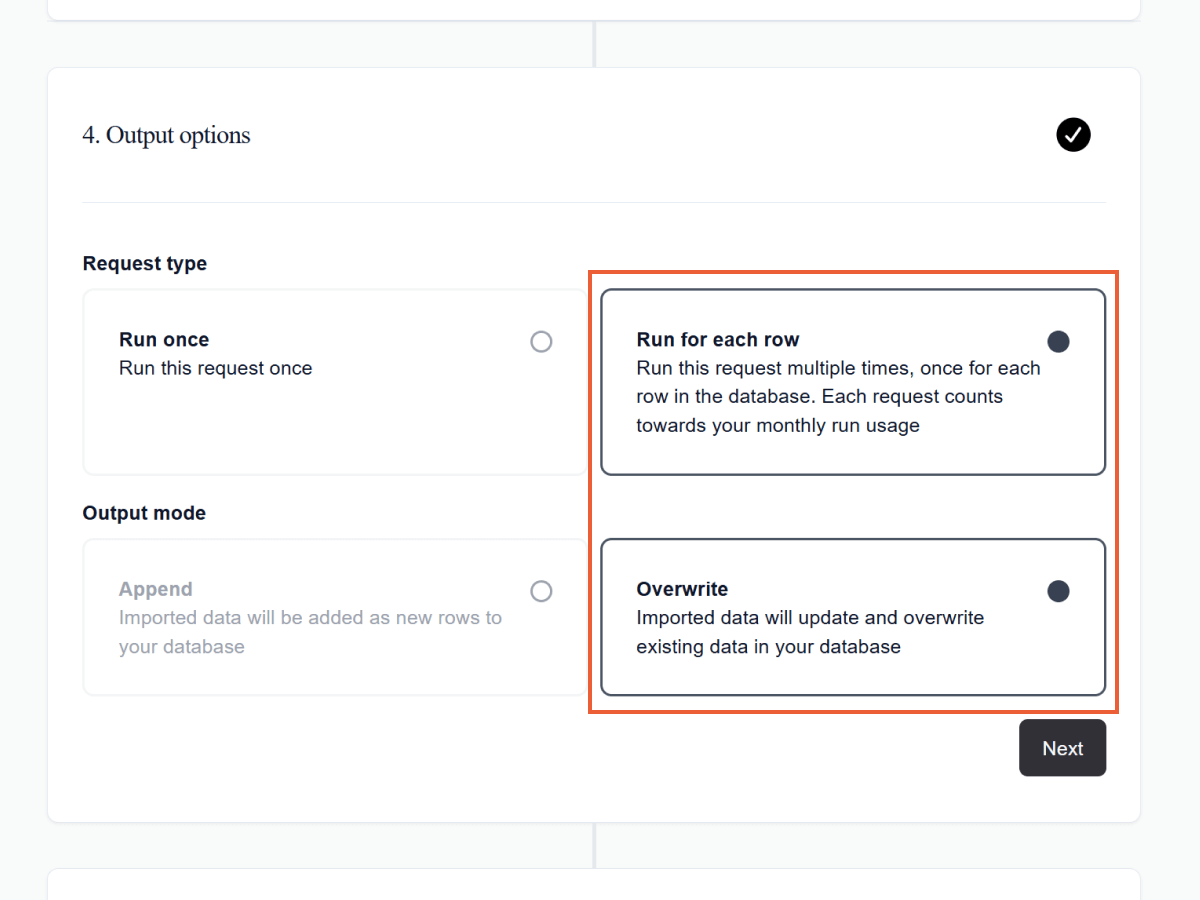
Task: Select the Run once radio button
Action: 541,342
